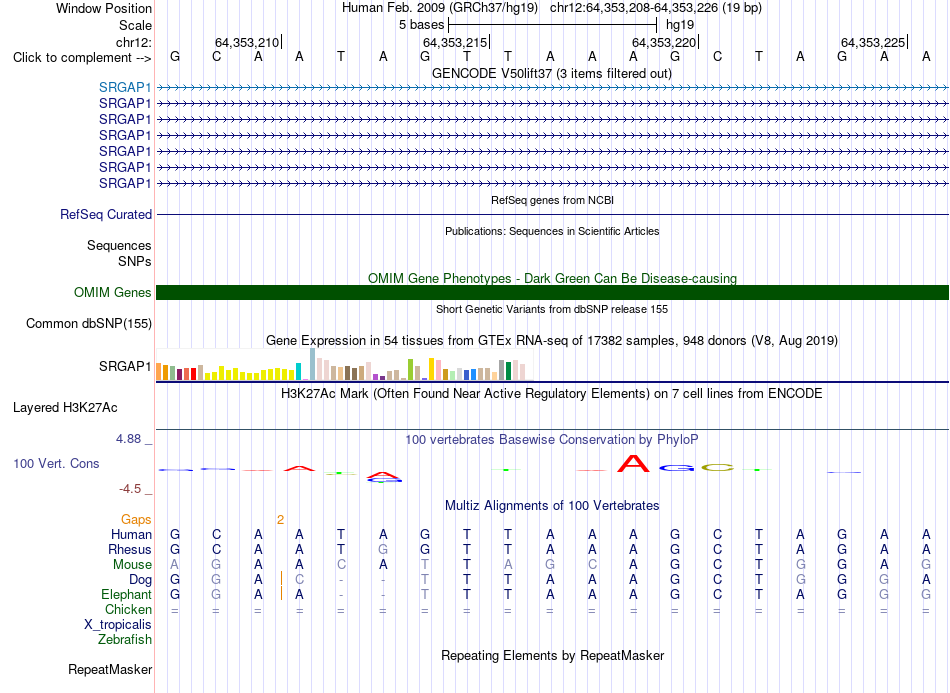Click large red A in conservation logo
The height and width of the screenshot is (693, 950).
pyautogui.click(x=633, y=464)
